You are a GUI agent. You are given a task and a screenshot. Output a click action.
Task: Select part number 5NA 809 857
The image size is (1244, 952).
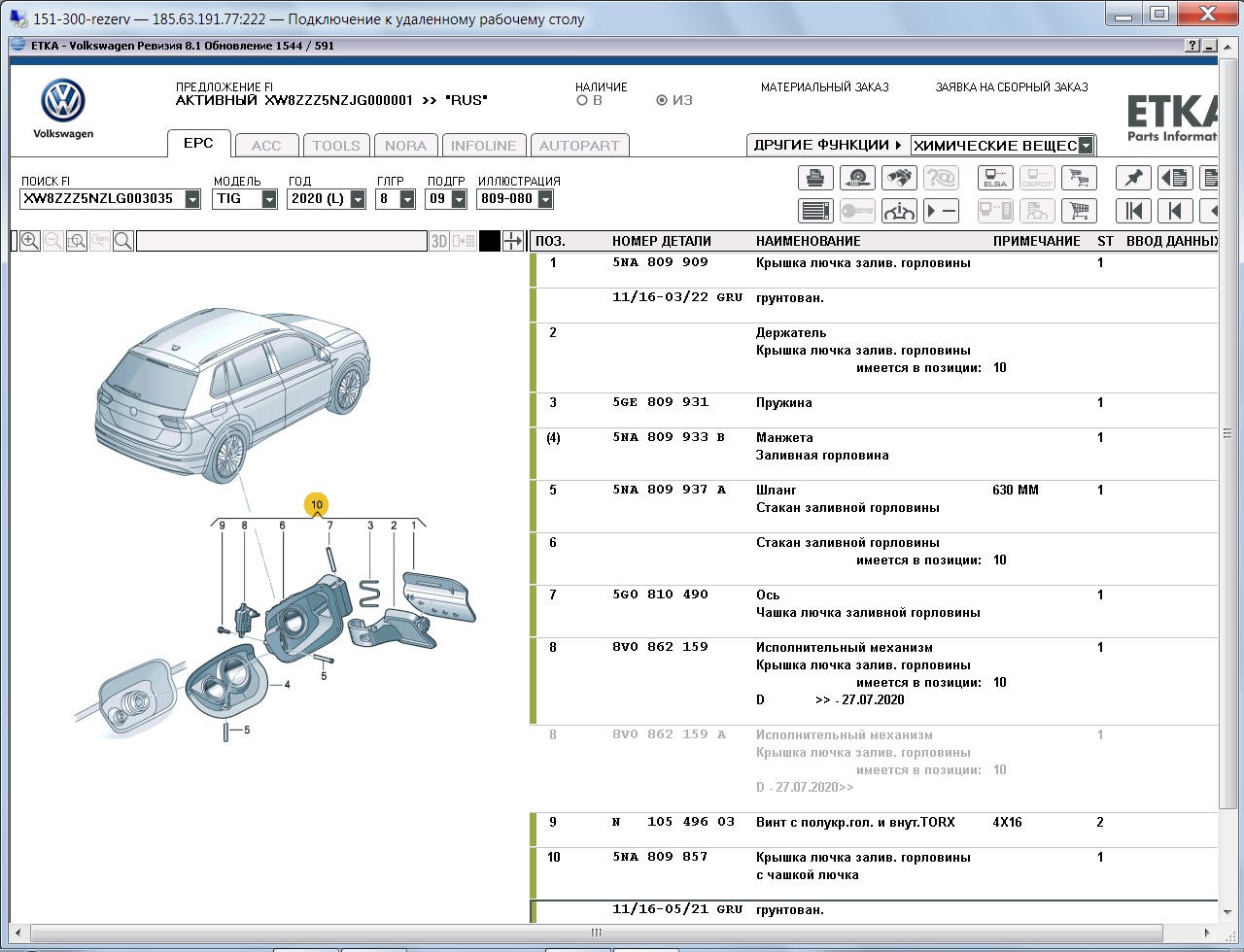click(x=660, y=857)
